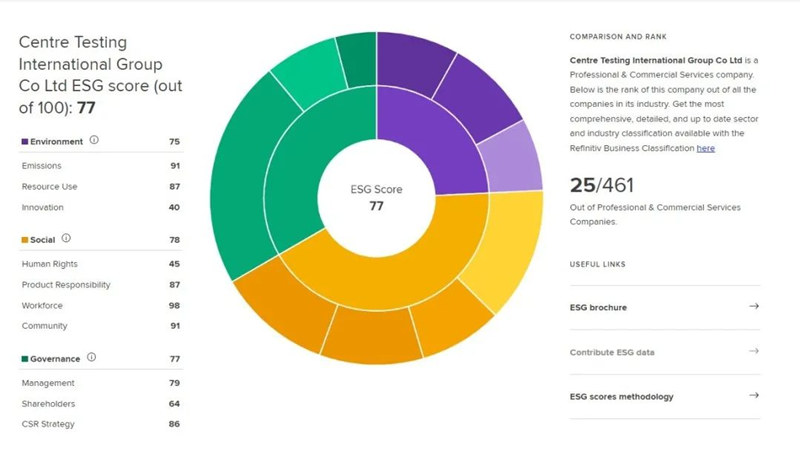The height and width of the screenshot is (456, 800).
Task: Open ESG scores methodology link
Action: [x=621, y=397]
